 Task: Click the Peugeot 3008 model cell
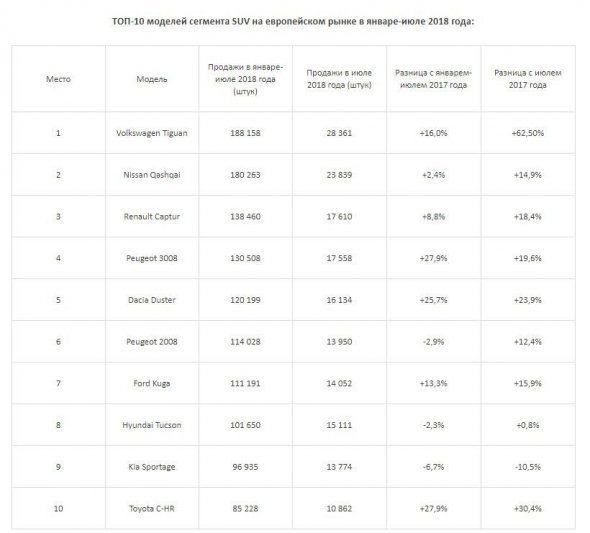[x=152, y=258]
